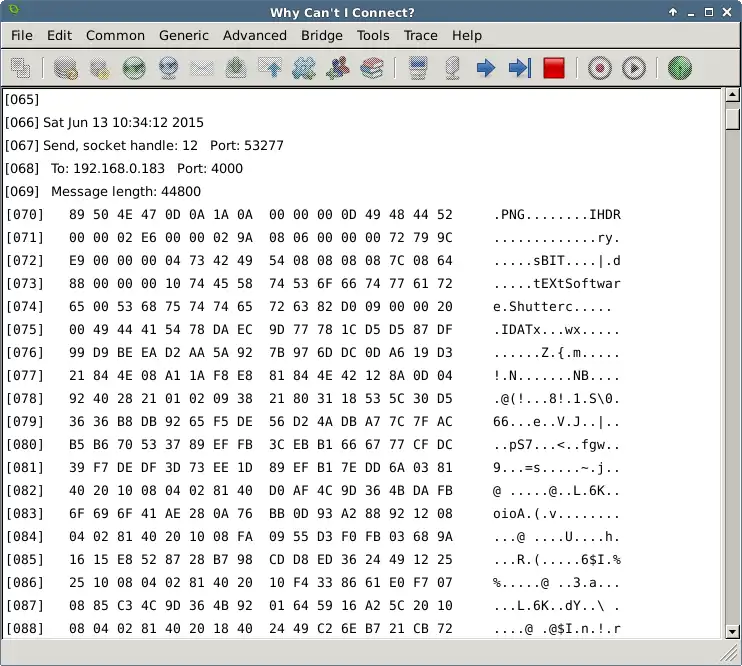
Task: Click the 'Message length: 44800' line
Action: point(126,192)
